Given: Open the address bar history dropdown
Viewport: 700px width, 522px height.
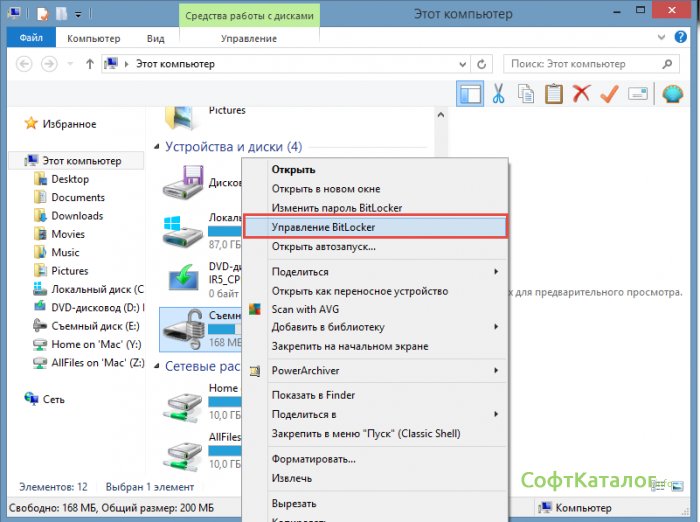Looking at the screenshot, I should tap(467, 64).
